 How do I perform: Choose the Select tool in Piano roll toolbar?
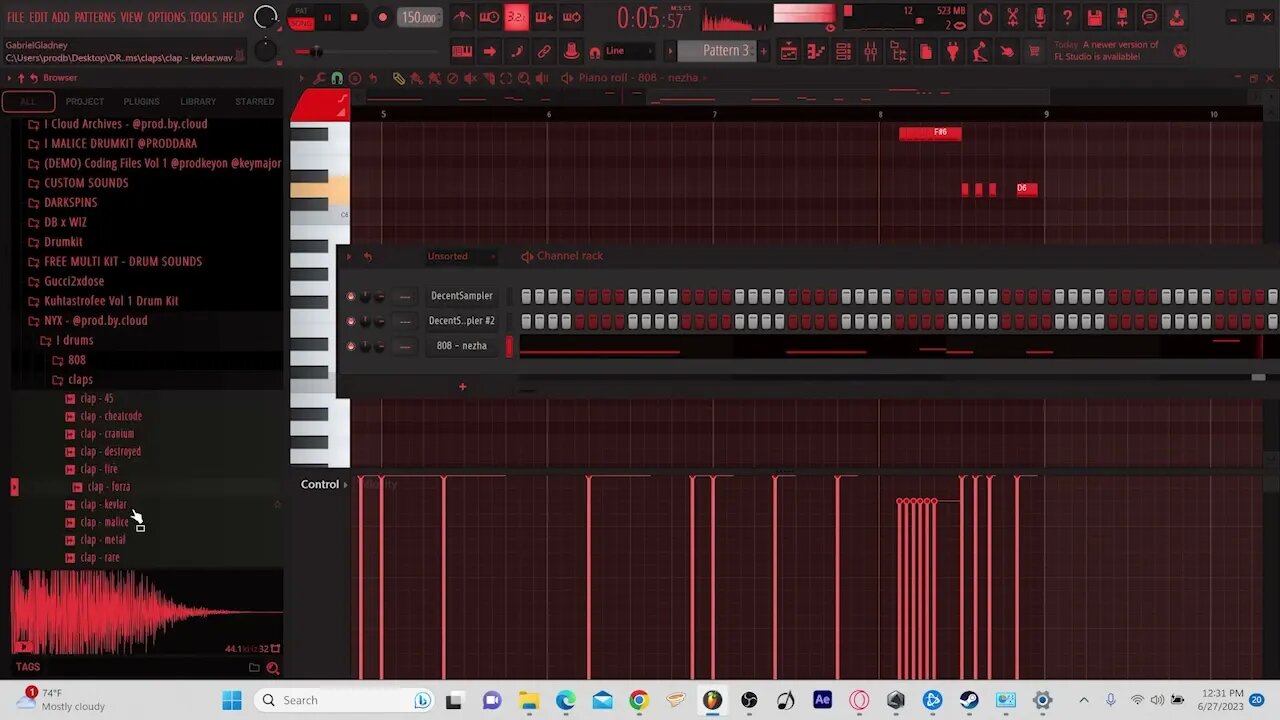(506, 78)
